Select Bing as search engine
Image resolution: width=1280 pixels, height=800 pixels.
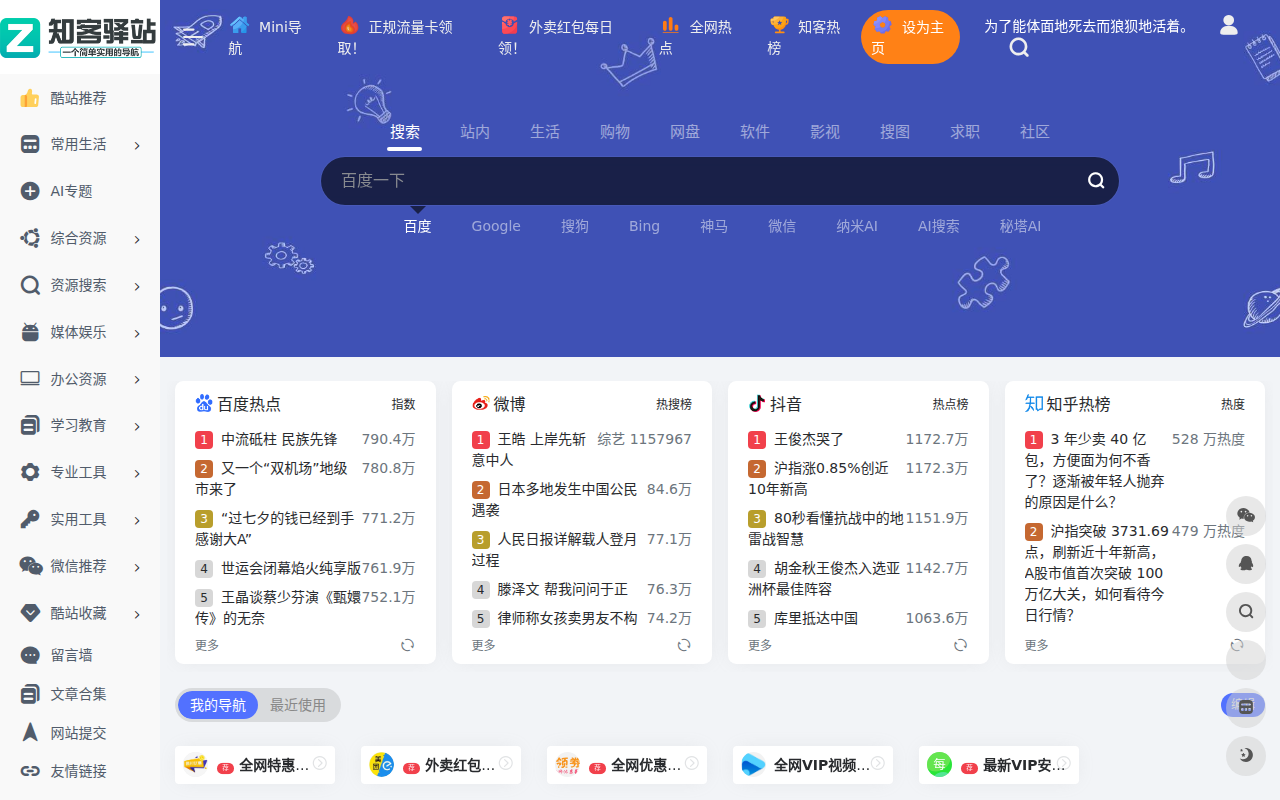pos(644,226)
